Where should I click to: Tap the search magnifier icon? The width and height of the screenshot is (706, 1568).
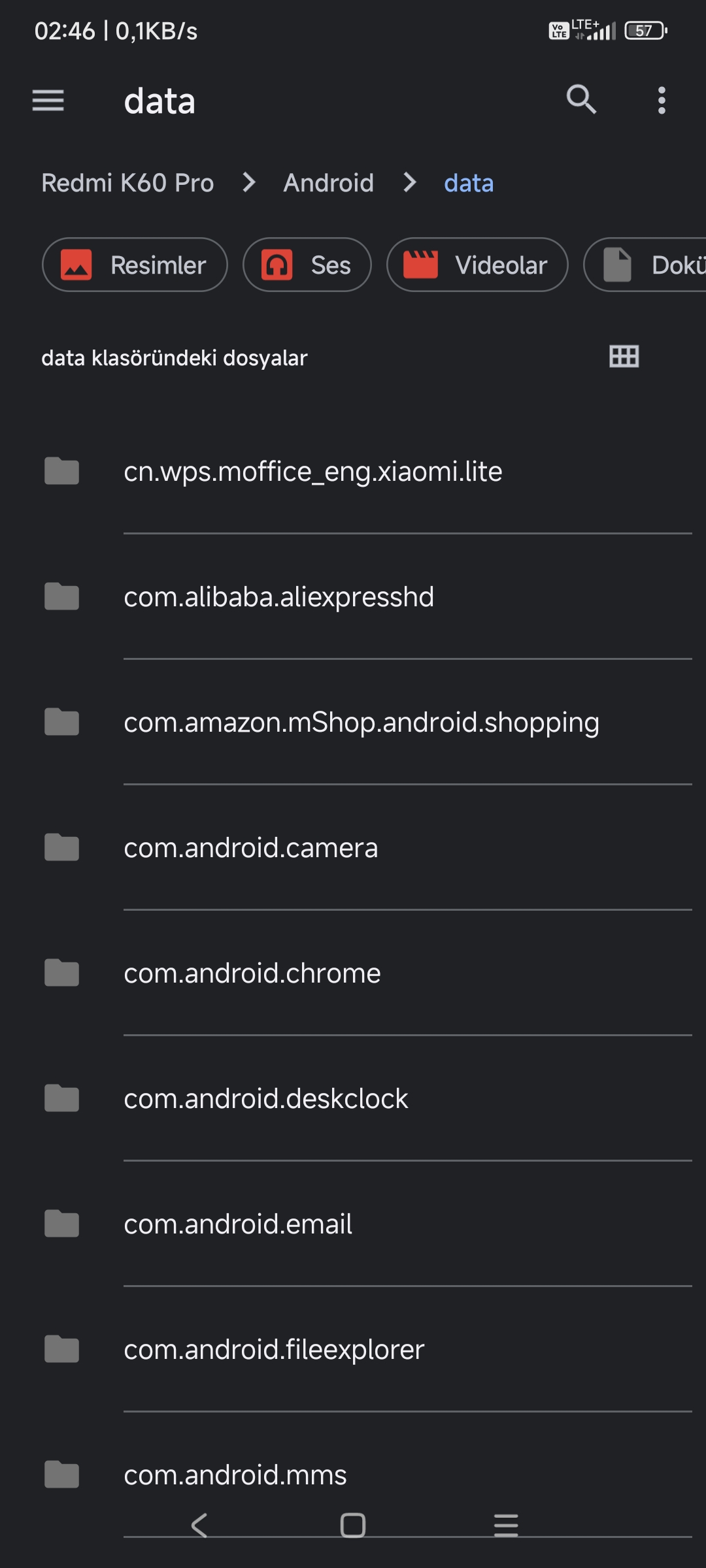pos(580,100)
